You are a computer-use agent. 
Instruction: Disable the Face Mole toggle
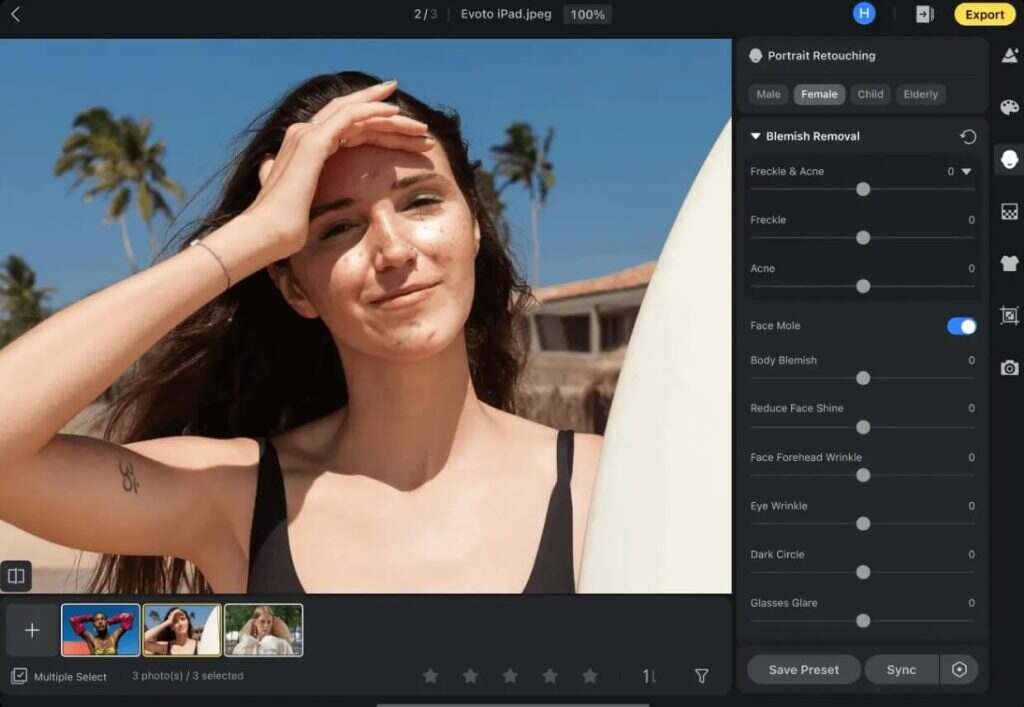[961, 326]
